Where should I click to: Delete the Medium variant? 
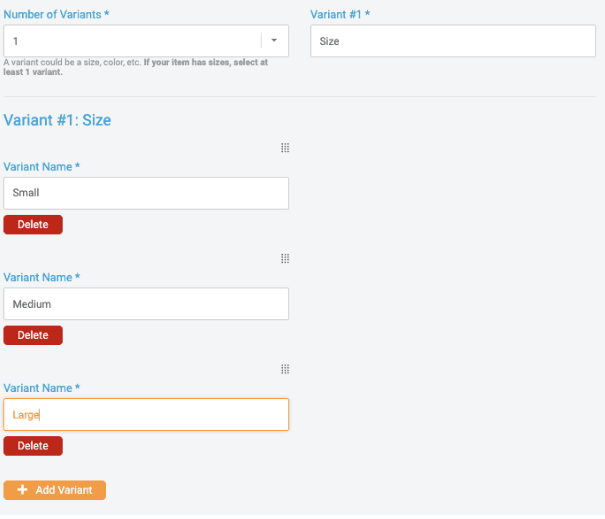tap(33, 335)
